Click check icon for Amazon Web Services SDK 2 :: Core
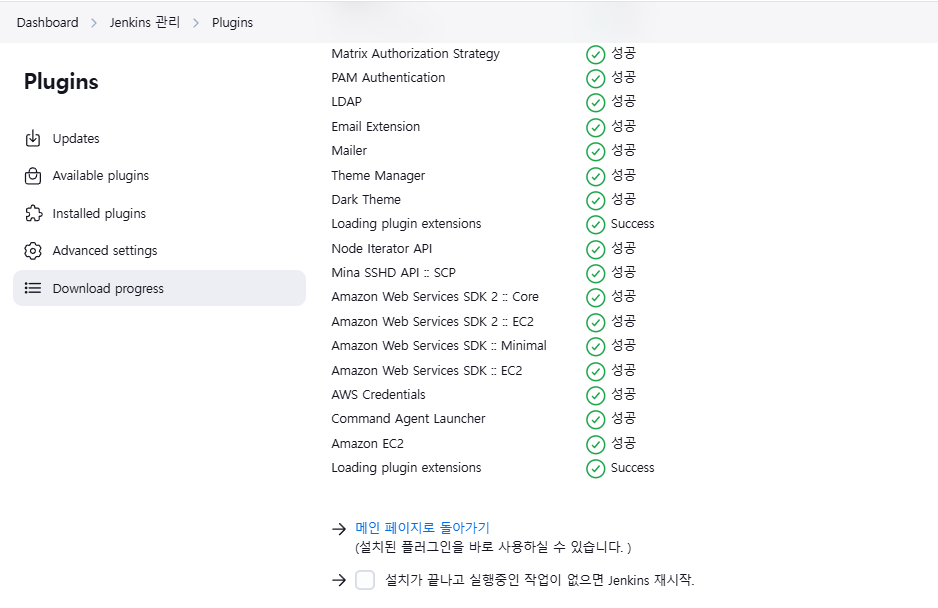 click(595, 297)
